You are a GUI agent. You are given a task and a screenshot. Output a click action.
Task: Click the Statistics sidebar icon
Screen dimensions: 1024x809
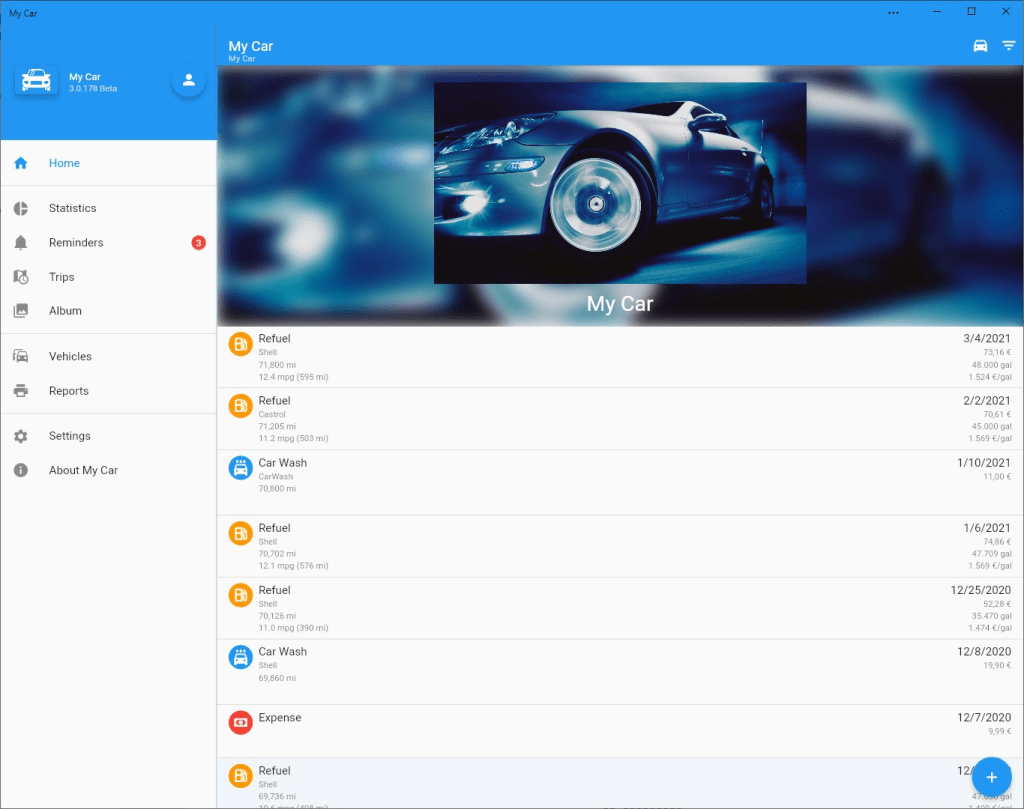tap(20, 208)
